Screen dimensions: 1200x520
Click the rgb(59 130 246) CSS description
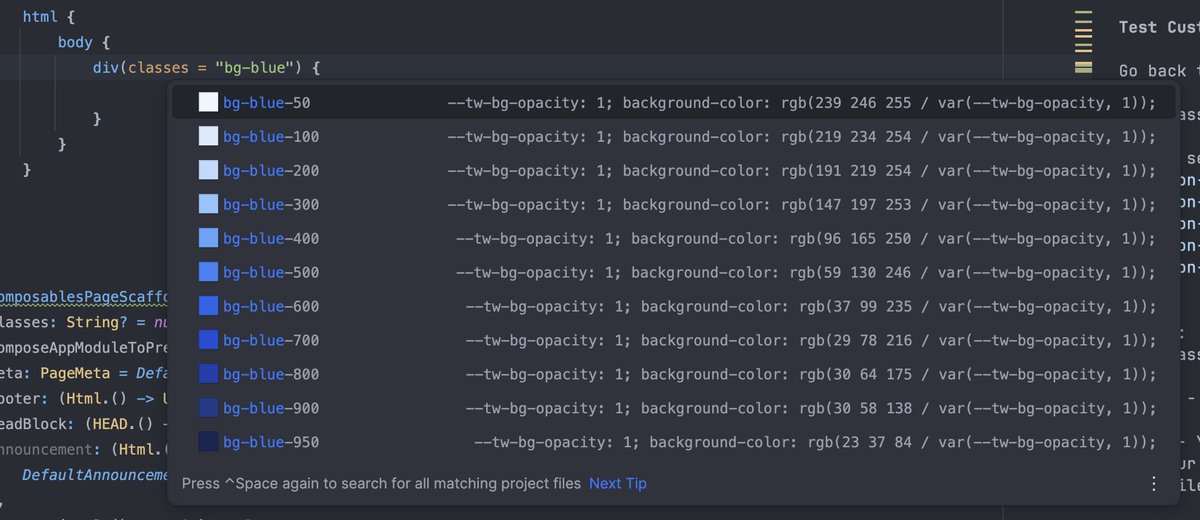coord(806,272)
